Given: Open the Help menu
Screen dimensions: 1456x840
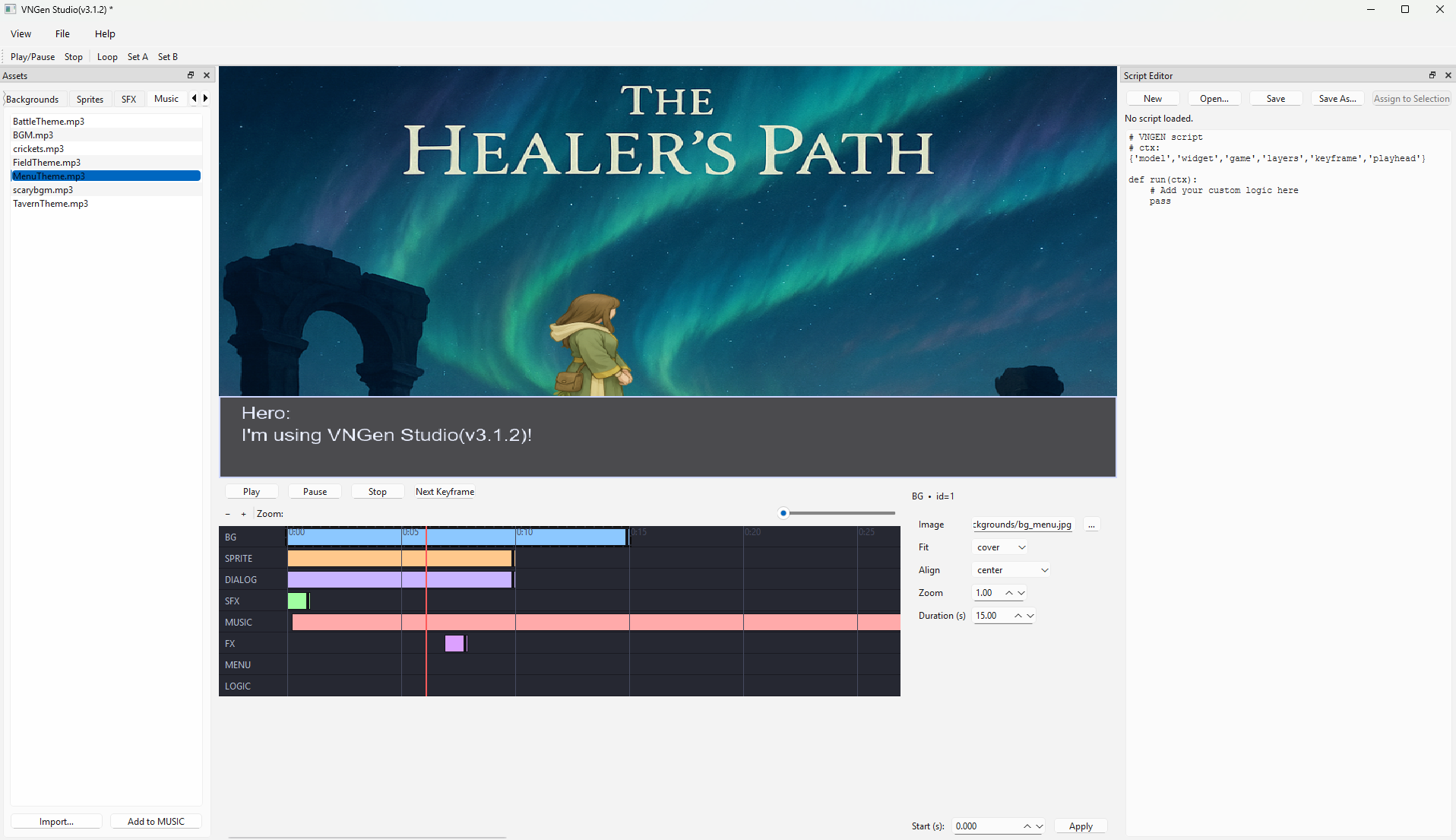Looking at the screenshot, I should 105,33.
